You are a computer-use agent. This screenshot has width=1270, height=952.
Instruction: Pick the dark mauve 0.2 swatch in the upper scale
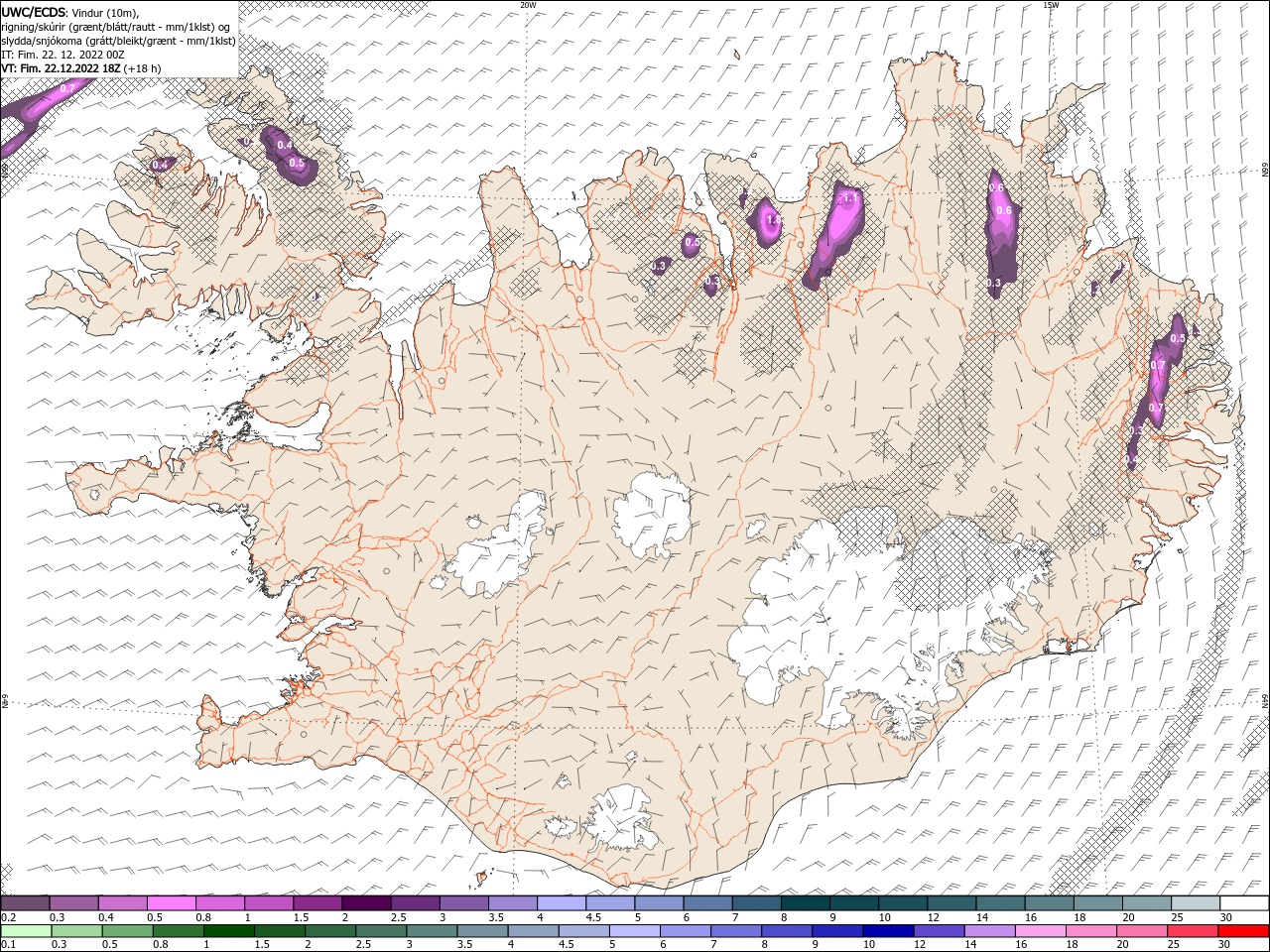coord(25,903)
